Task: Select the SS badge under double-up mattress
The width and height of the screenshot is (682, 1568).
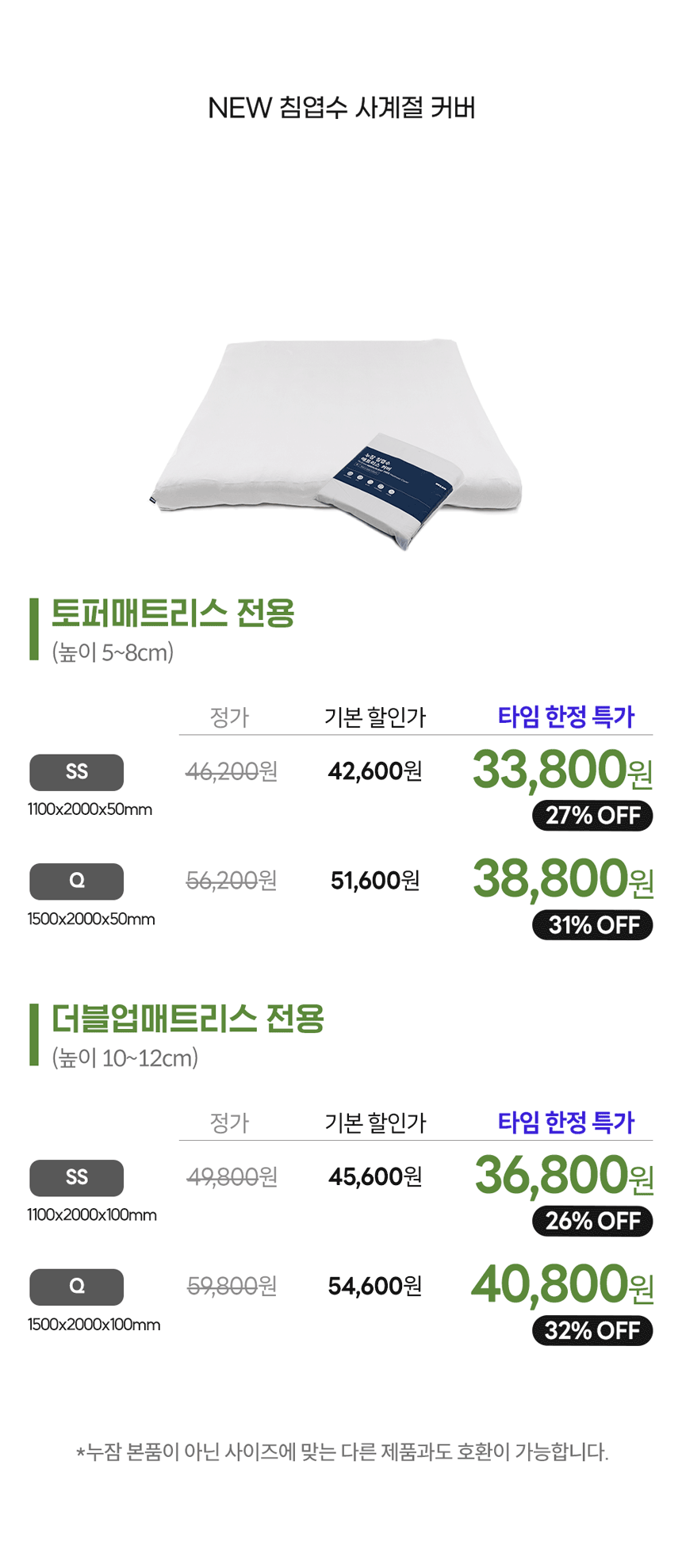Action: point(77,1178)
